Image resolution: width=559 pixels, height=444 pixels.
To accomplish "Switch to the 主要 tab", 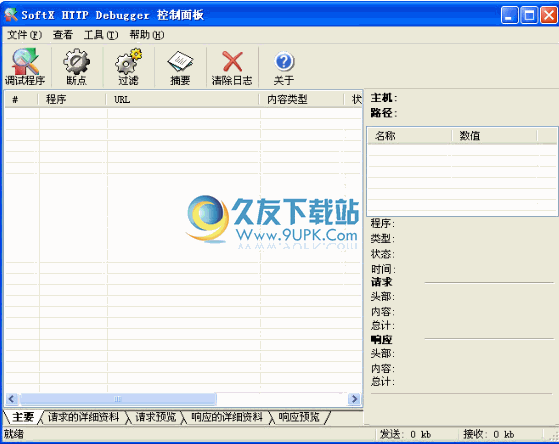I will pos(23,417).
